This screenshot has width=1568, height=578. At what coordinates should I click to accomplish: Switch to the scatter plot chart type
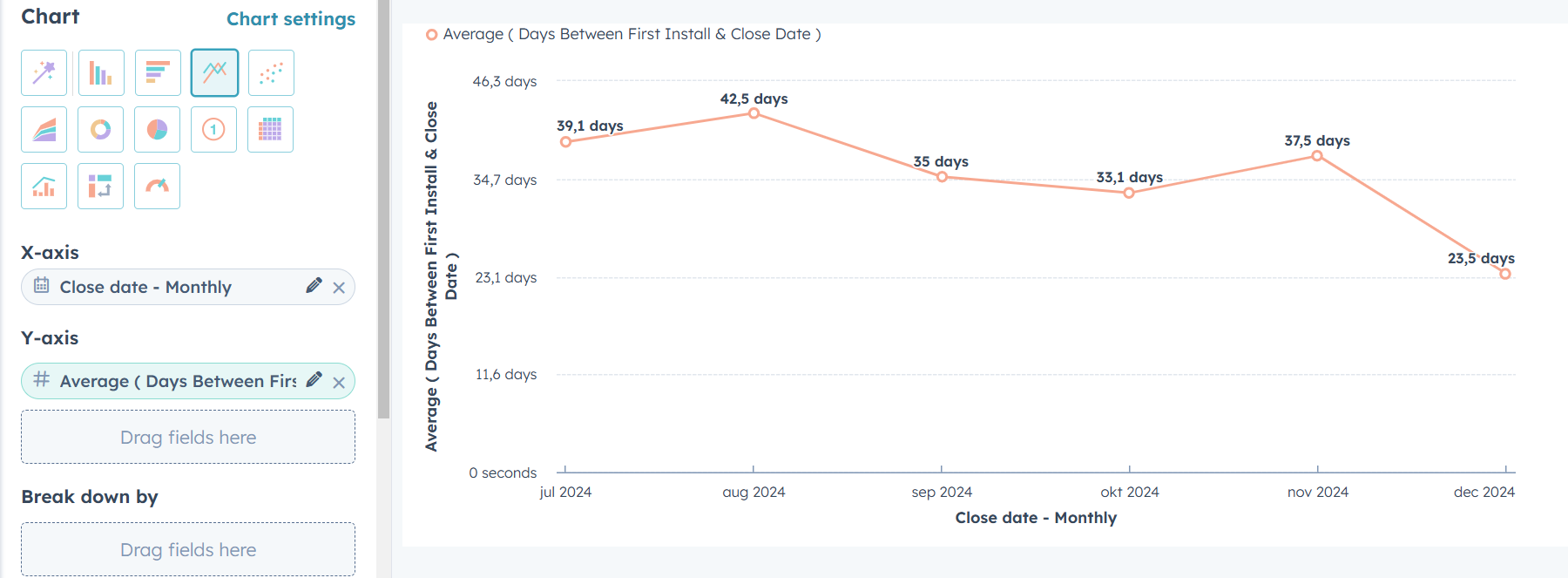click(270, 72)
